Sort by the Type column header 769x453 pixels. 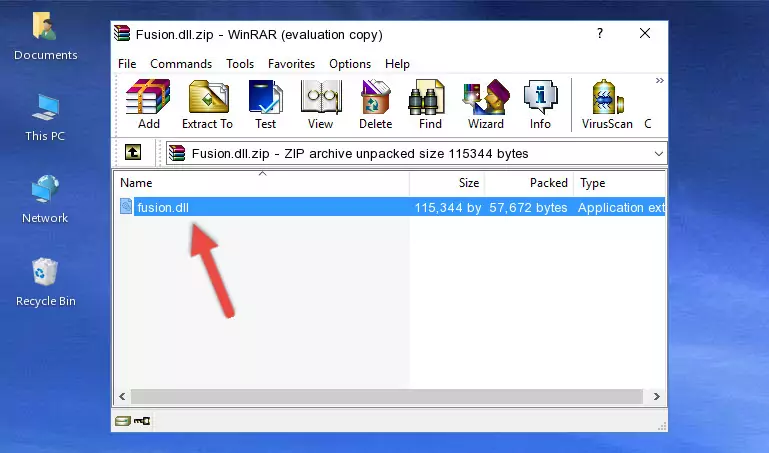620,183
